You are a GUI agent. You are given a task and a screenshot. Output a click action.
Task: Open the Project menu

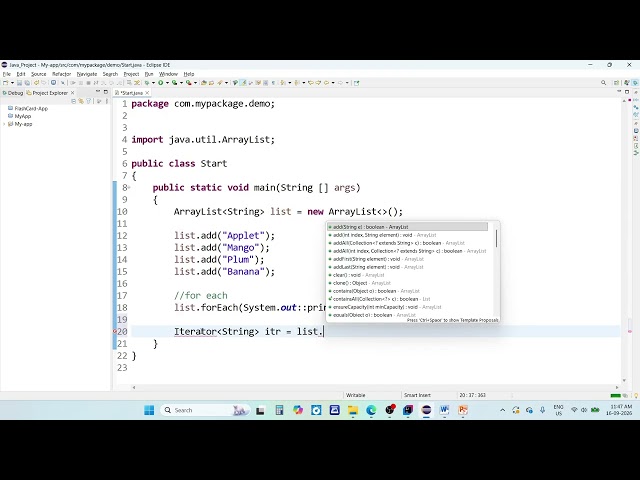[131, 74]
